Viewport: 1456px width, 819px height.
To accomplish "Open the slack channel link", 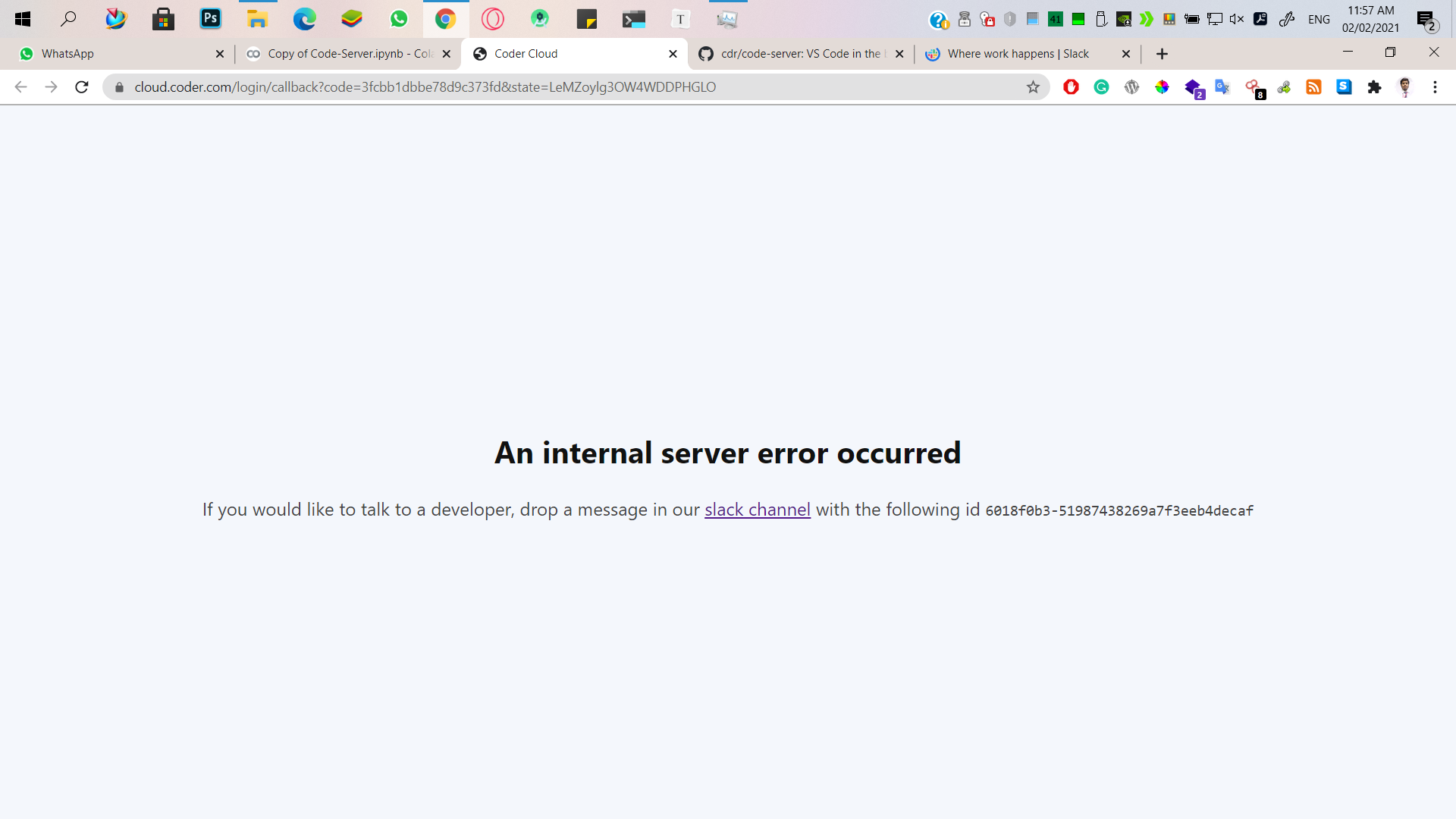I will point(757,510).
